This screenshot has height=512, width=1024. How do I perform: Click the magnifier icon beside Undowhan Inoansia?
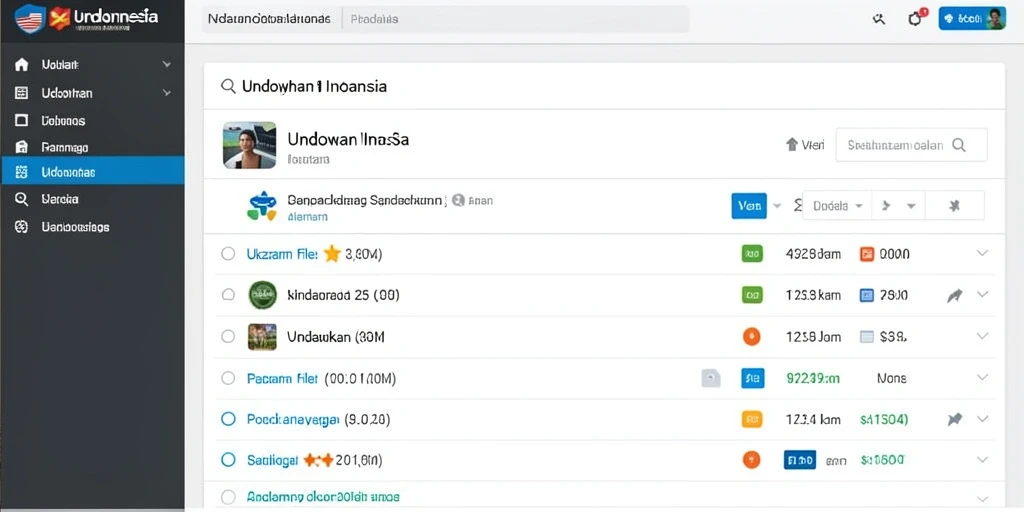(228, 86)
